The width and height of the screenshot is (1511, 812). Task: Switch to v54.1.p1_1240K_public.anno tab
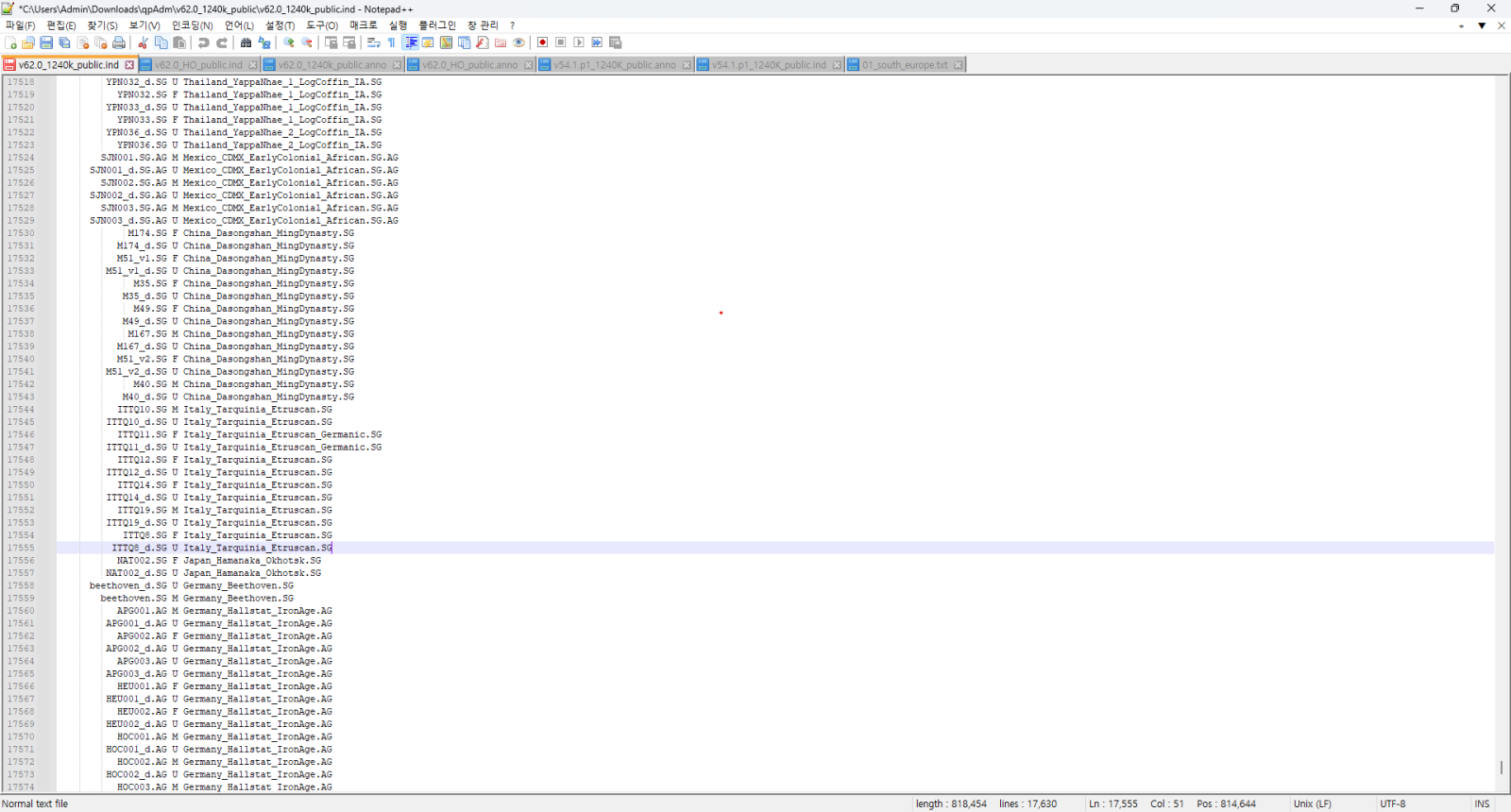(x=615, y=65)
